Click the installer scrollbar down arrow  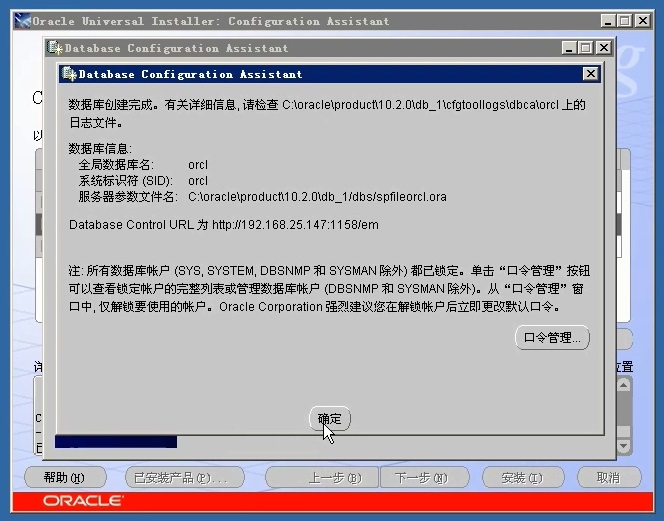(x=623, y=446)
